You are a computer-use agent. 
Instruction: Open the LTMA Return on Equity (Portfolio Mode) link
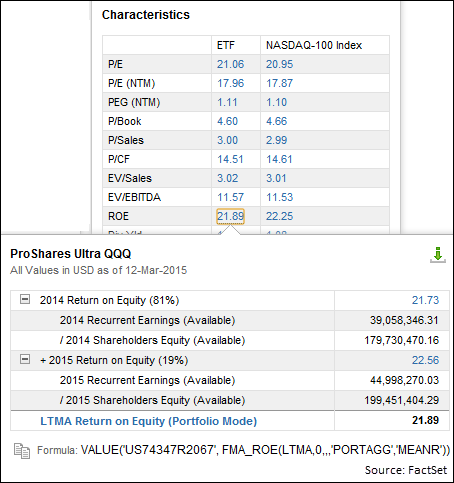pos(149,421)
